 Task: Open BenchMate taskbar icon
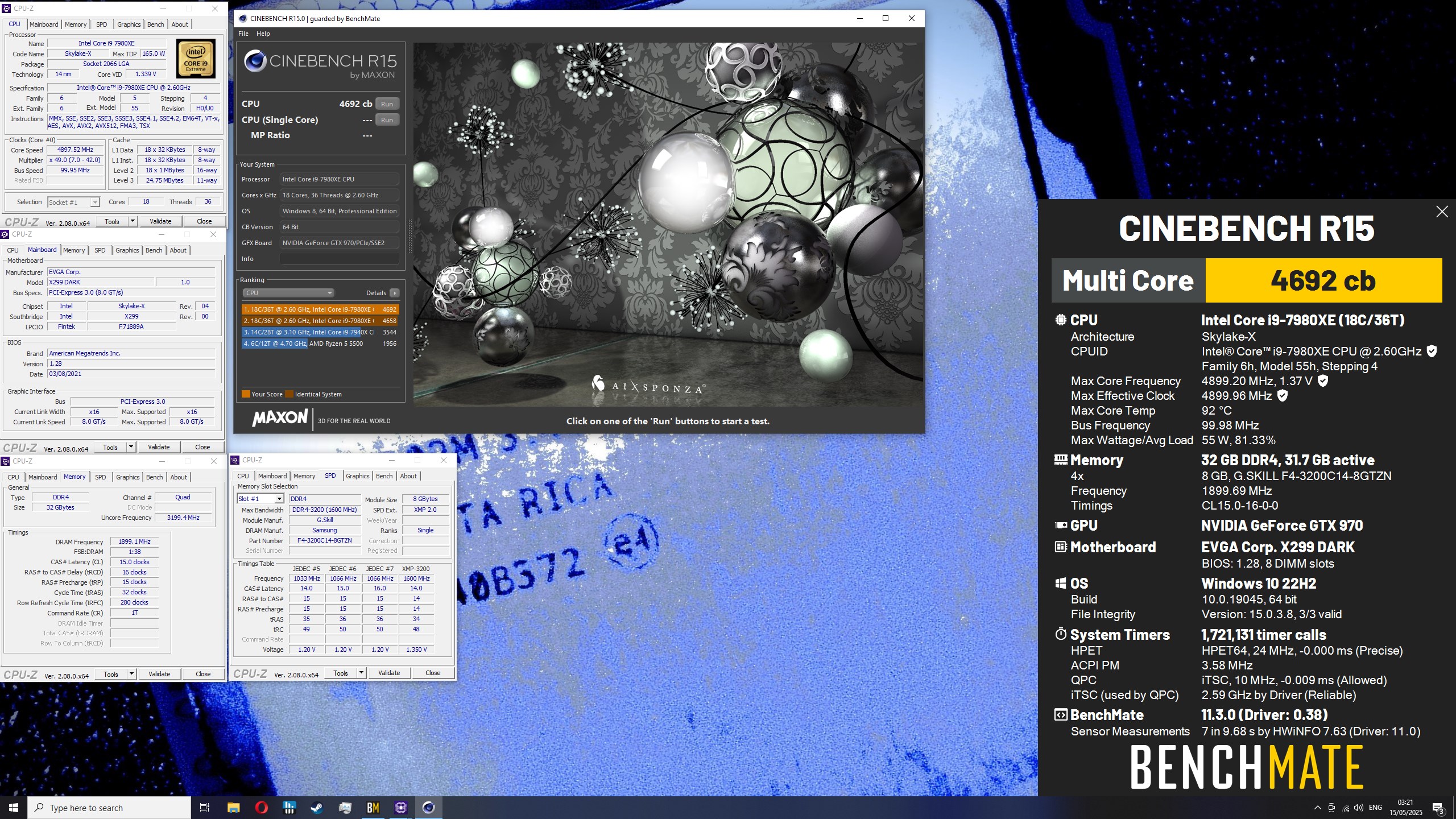pos(373,808)
